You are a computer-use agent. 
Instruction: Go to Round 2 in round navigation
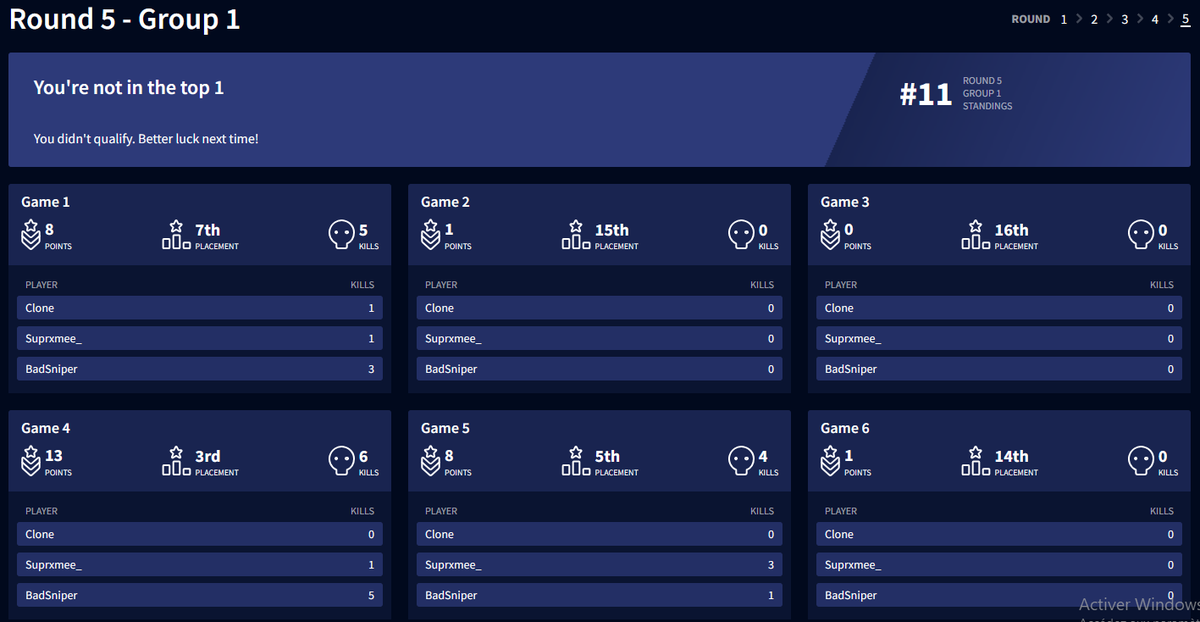click(1094, 19)
